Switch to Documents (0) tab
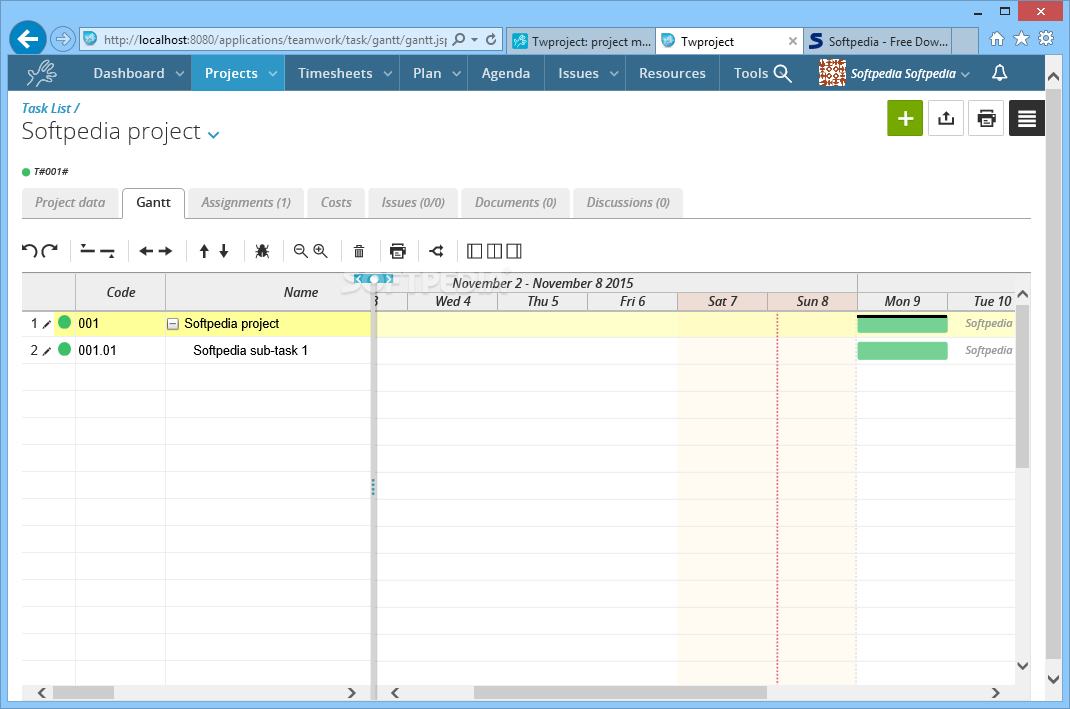 515,203
